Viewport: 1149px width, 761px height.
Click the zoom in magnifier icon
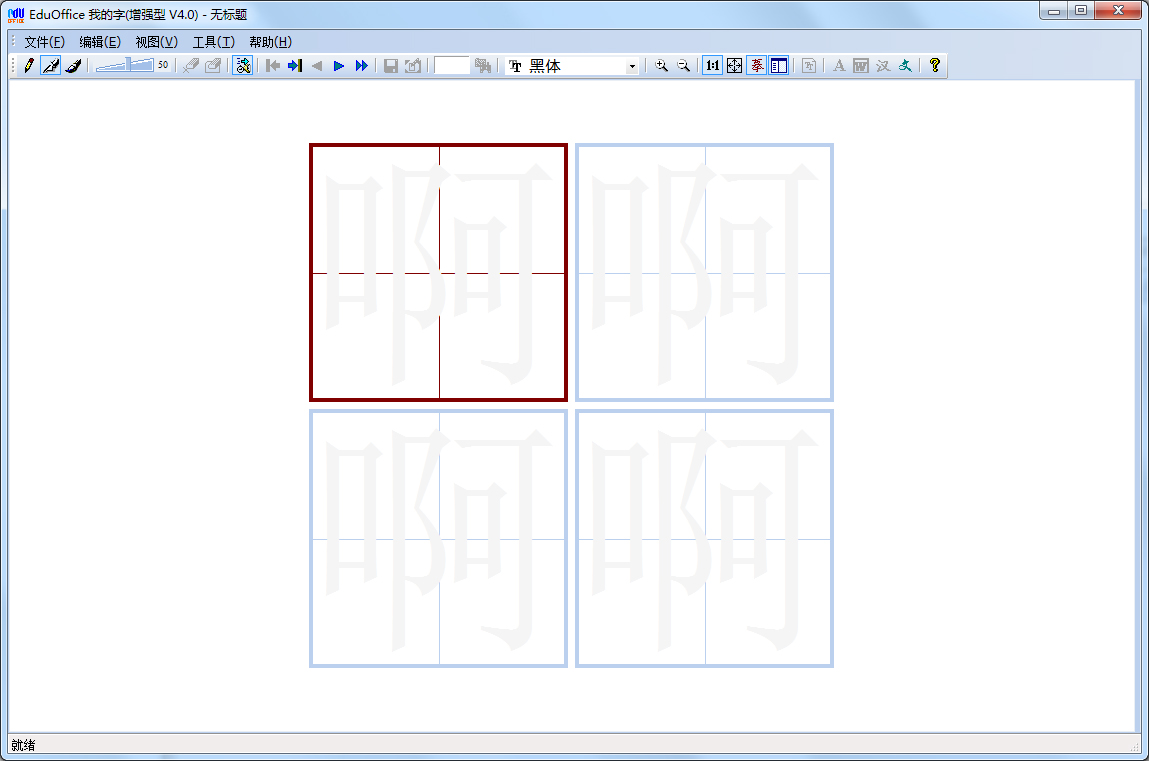point(661,65)
